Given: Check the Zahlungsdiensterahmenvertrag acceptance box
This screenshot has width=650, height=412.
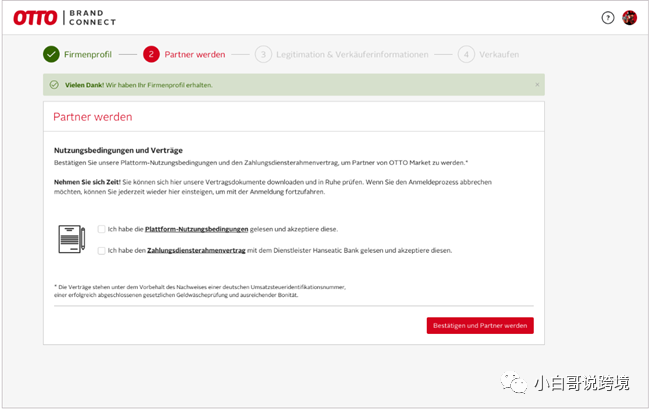Looking at the screenshot, I should (102, 251).
